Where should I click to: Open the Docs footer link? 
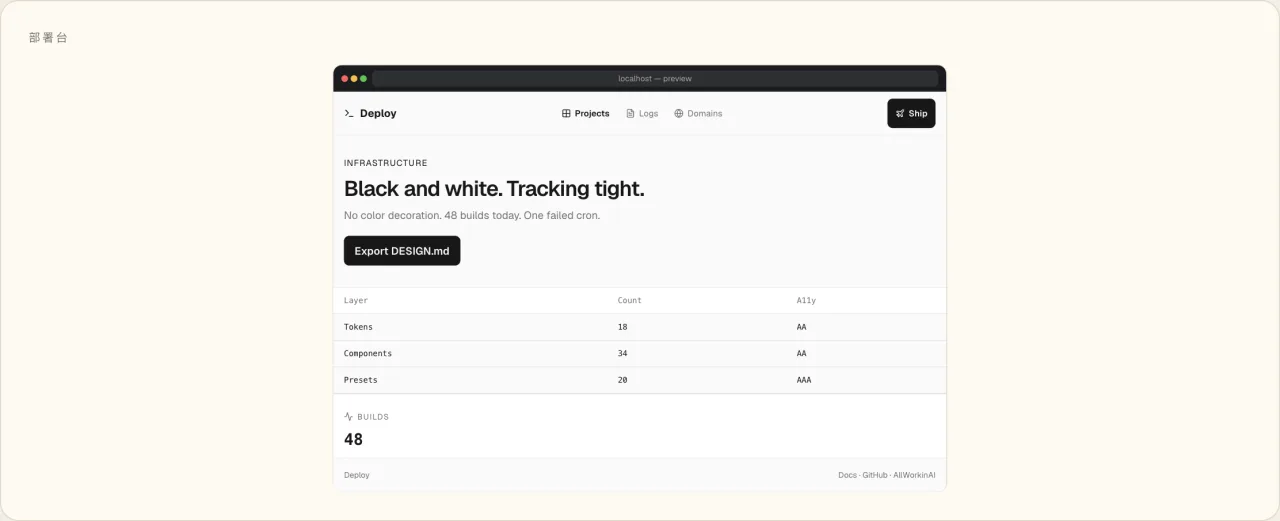(847, 475)
